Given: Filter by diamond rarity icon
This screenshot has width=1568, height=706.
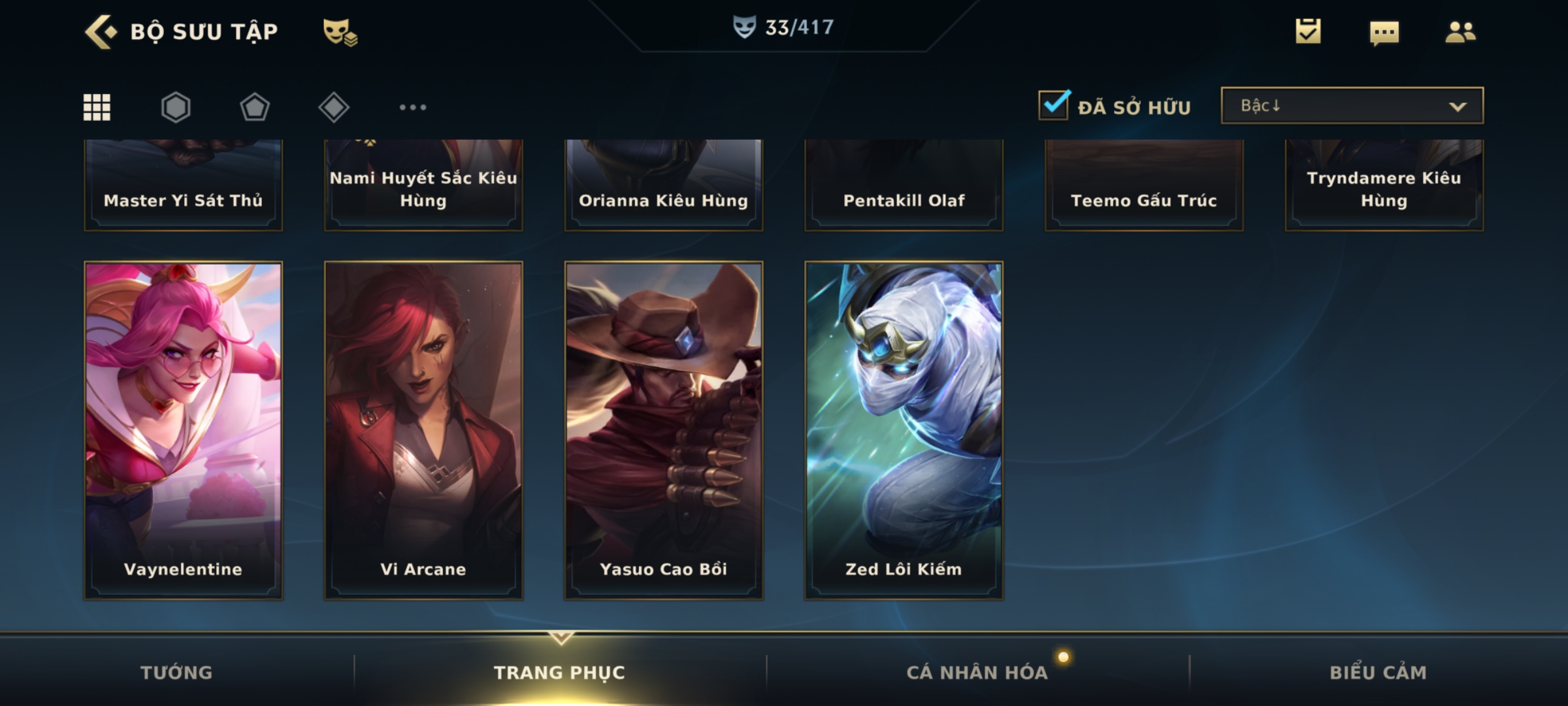Looking at the screenshot, I should pos(334,107).
